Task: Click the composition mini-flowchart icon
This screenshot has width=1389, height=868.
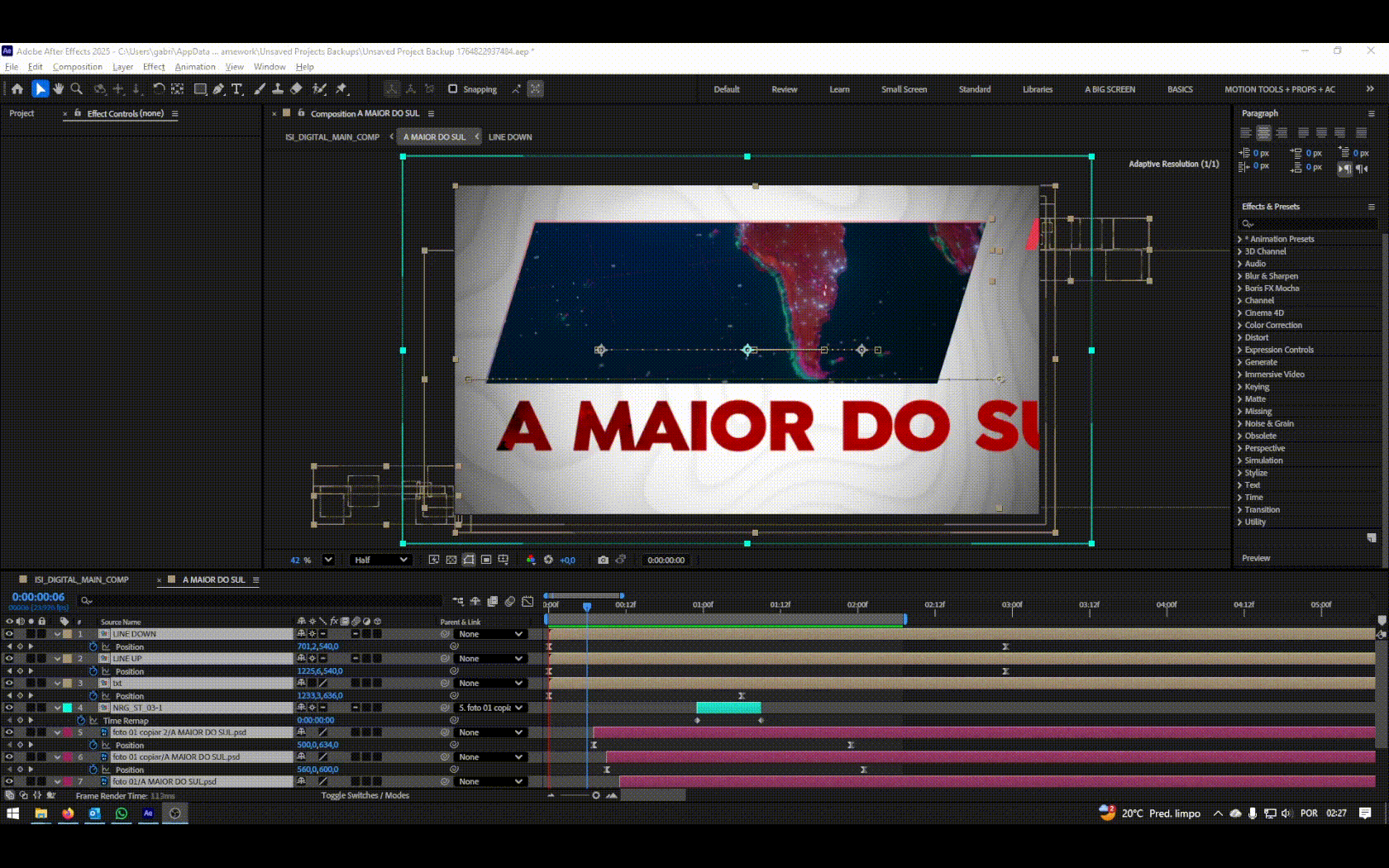Action: coord(458,601)
